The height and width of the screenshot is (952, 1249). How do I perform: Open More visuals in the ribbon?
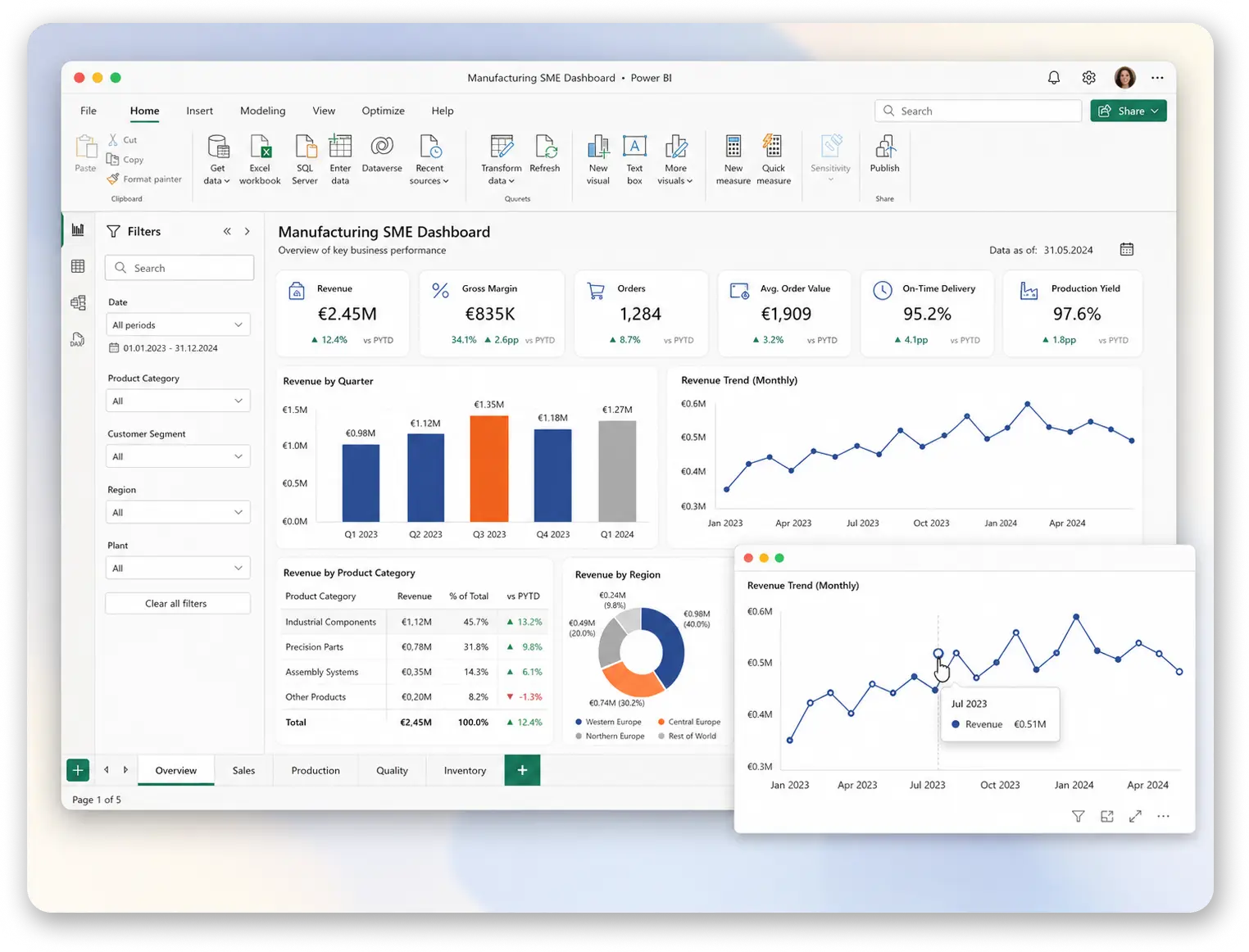click(x=675, y=160)
